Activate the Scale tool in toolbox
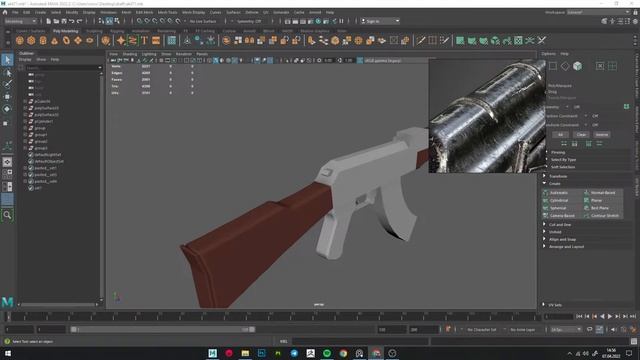 (x=6, y=123)
